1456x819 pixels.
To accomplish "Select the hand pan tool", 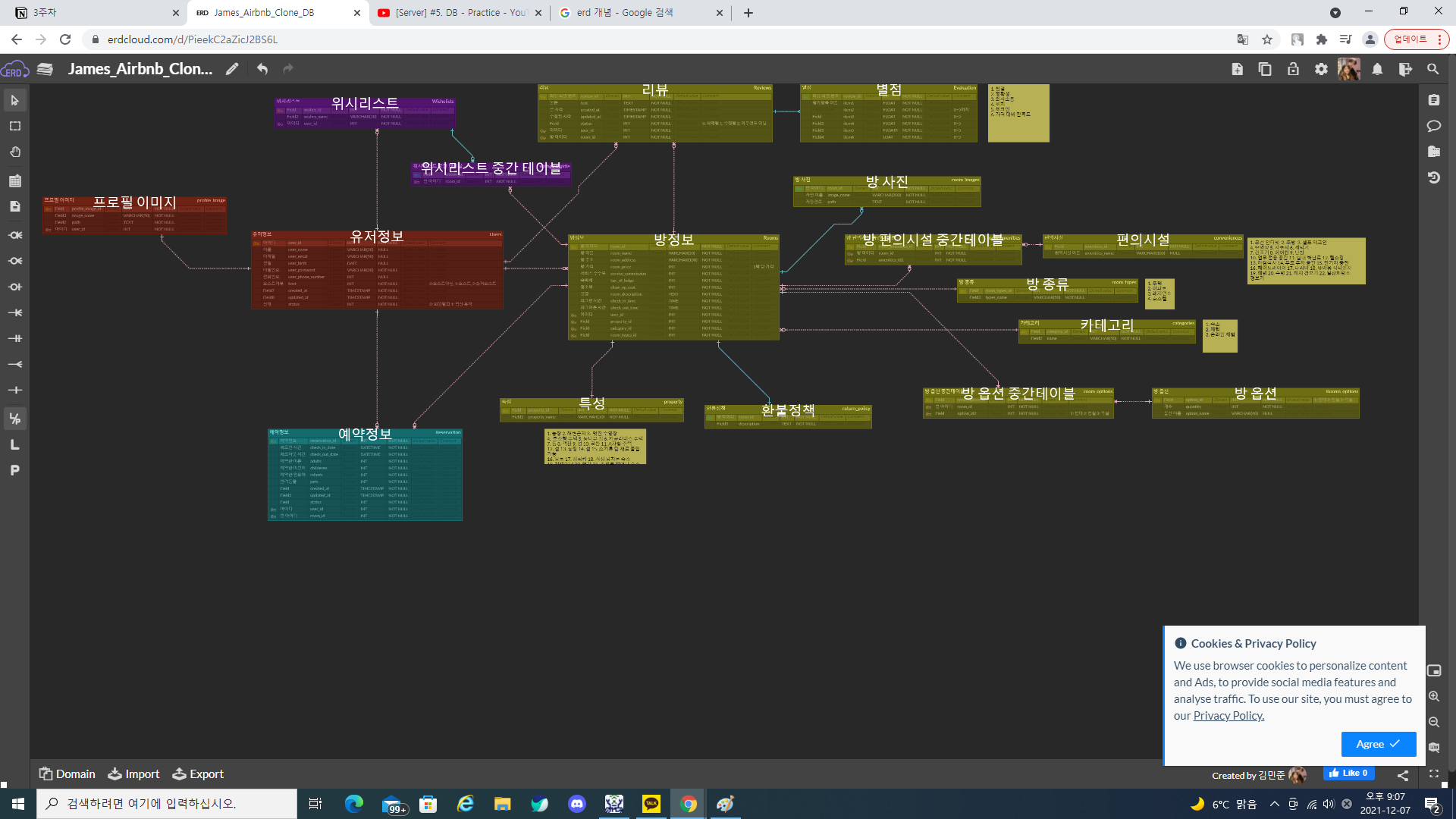I will pos(14,152).
